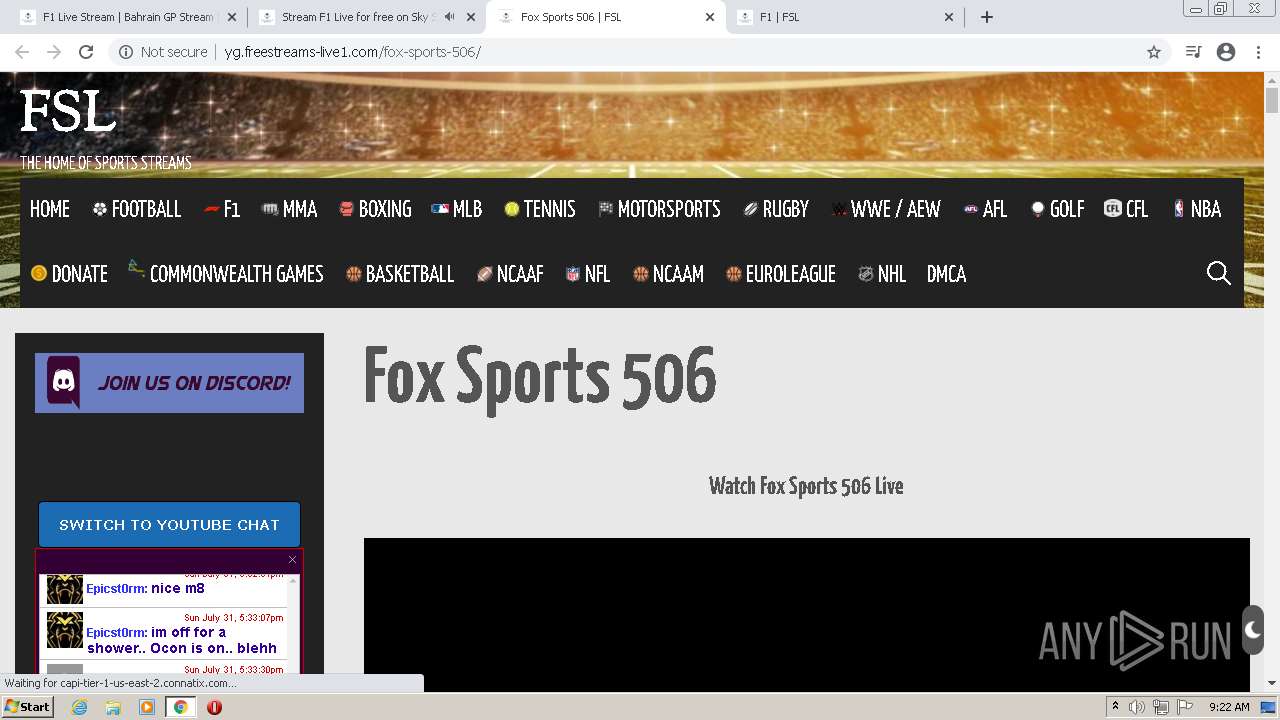Viewport: 1280px width, 720px height.
Task: Click Join Us On Discord banner
Action: [169, 382]
